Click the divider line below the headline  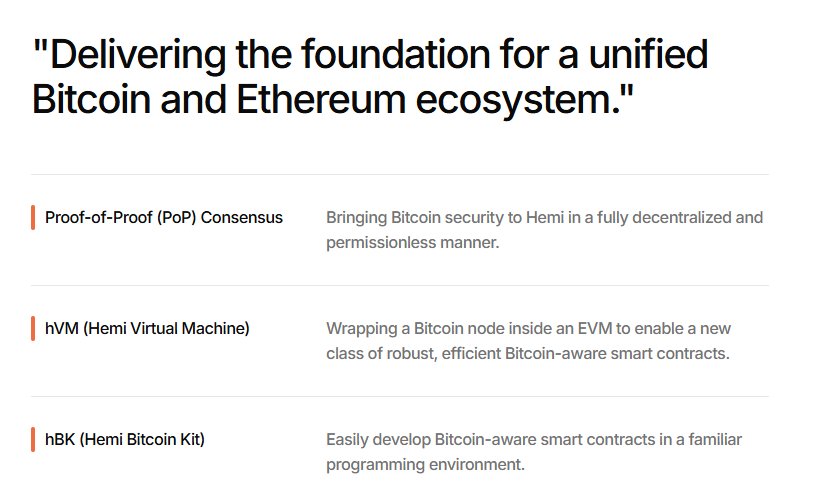pos(400,175)
